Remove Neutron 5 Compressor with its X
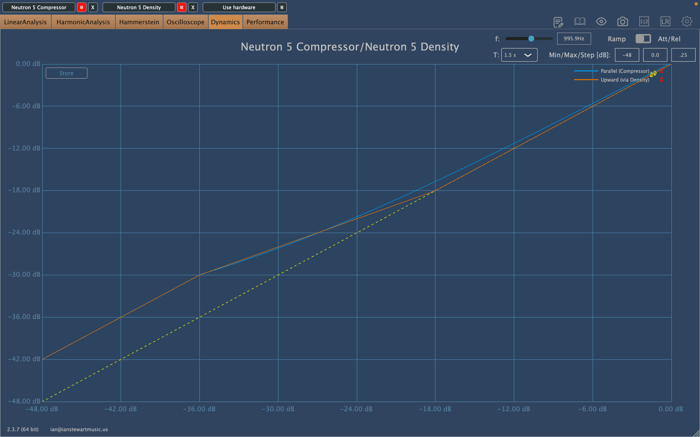The width and height of the screenshot is (700, 437). tap(92, 7)
